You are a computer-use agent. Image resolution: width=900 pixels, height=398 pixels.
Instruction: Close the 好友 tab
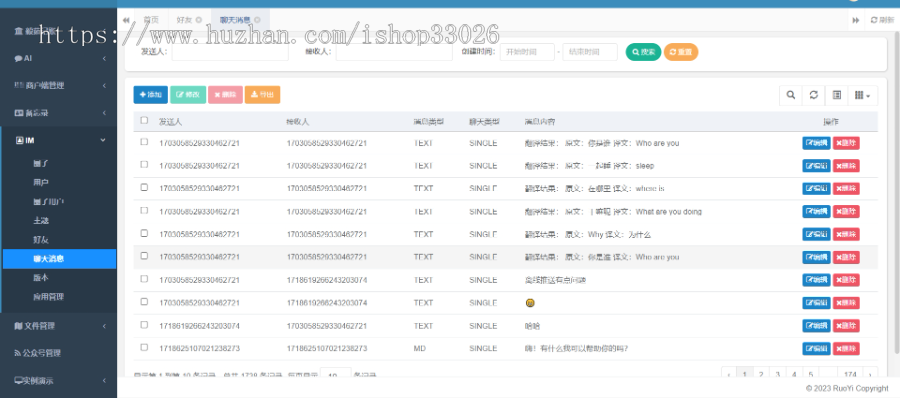click(x=199, y=20)
